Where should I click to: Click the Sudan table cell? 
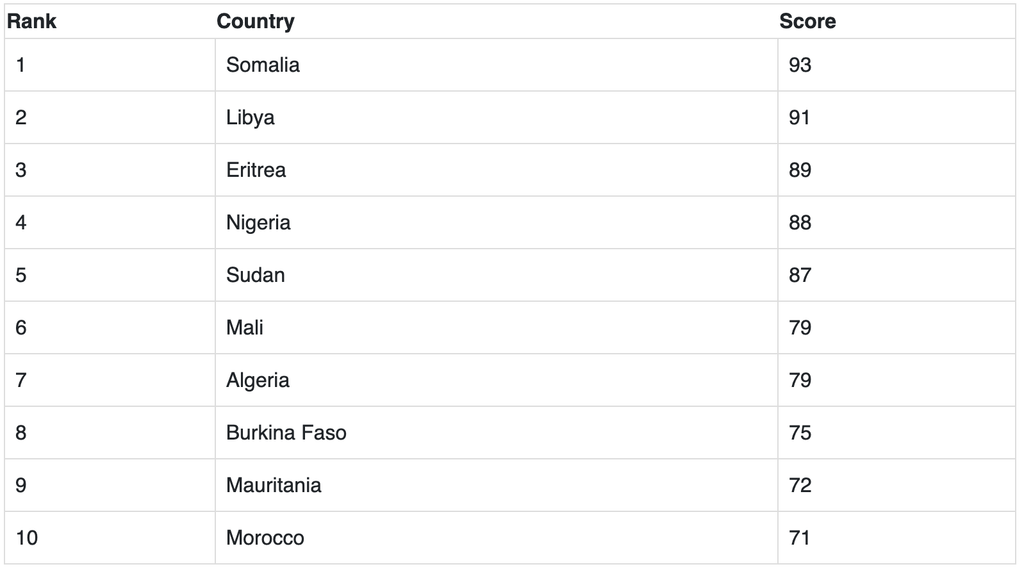(x=255, y=275)
